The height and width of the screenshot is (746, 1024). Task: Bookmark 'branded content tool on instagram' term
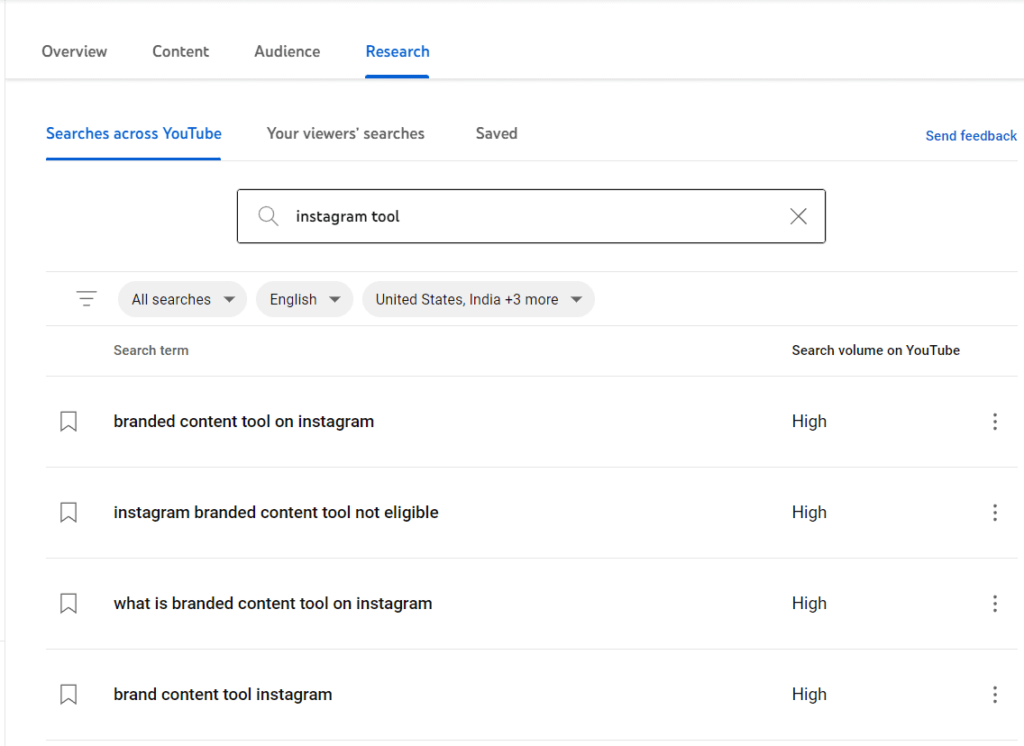coord(68,422)
